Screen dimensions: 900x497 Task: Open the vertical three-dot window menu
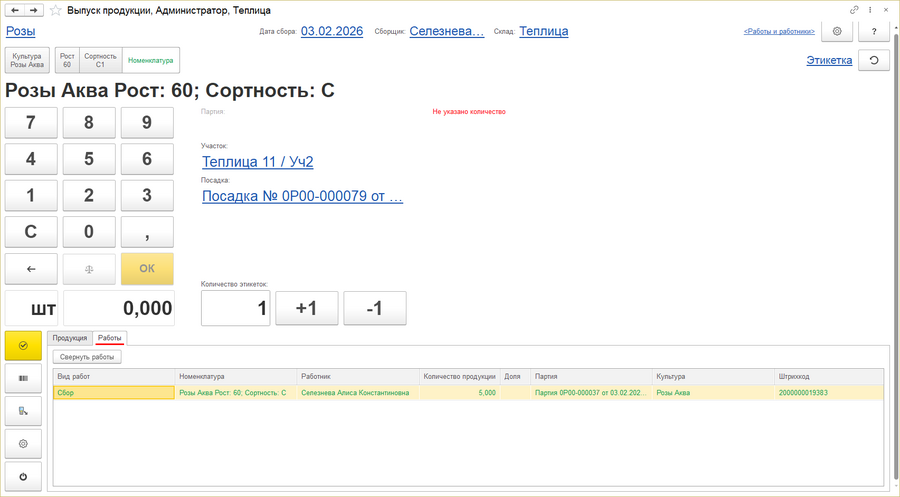[870, 10]
